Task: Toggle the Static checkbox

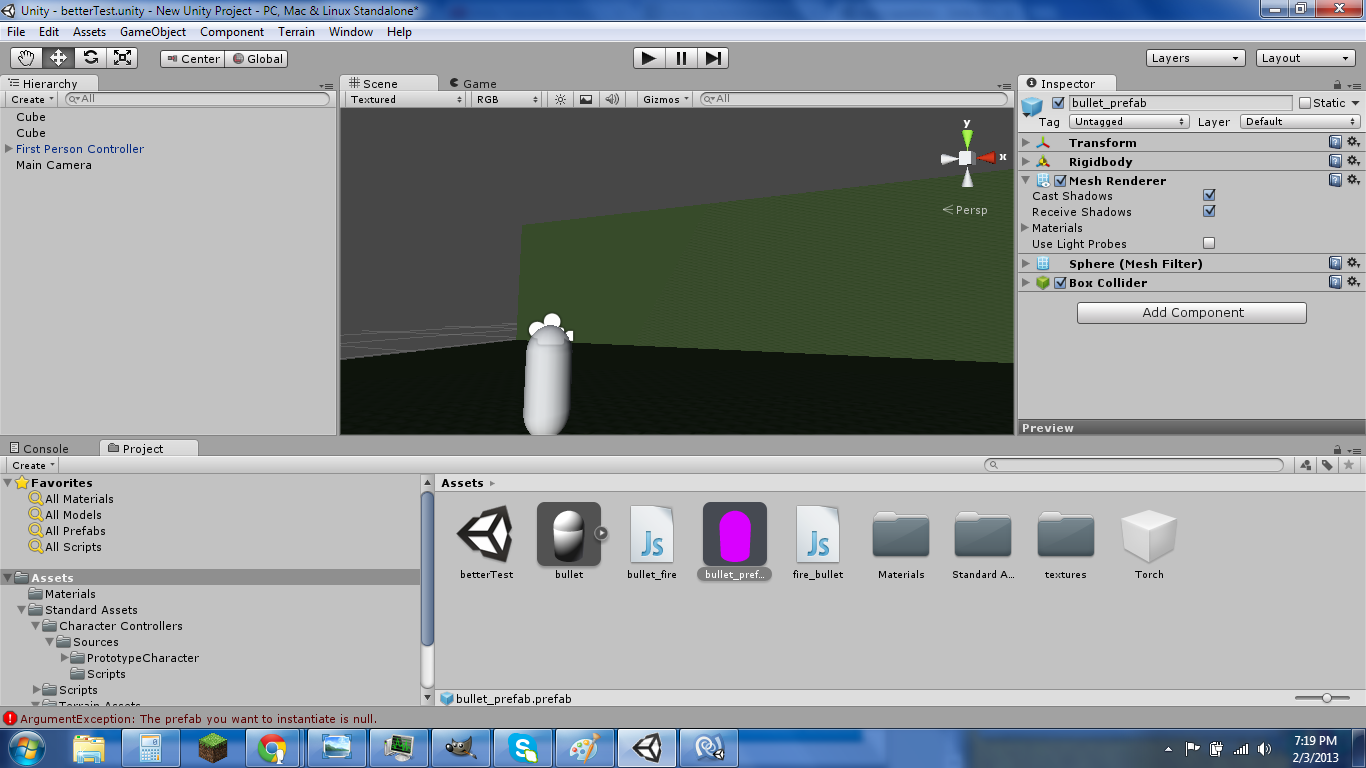Action: [x=1305, y=103]
